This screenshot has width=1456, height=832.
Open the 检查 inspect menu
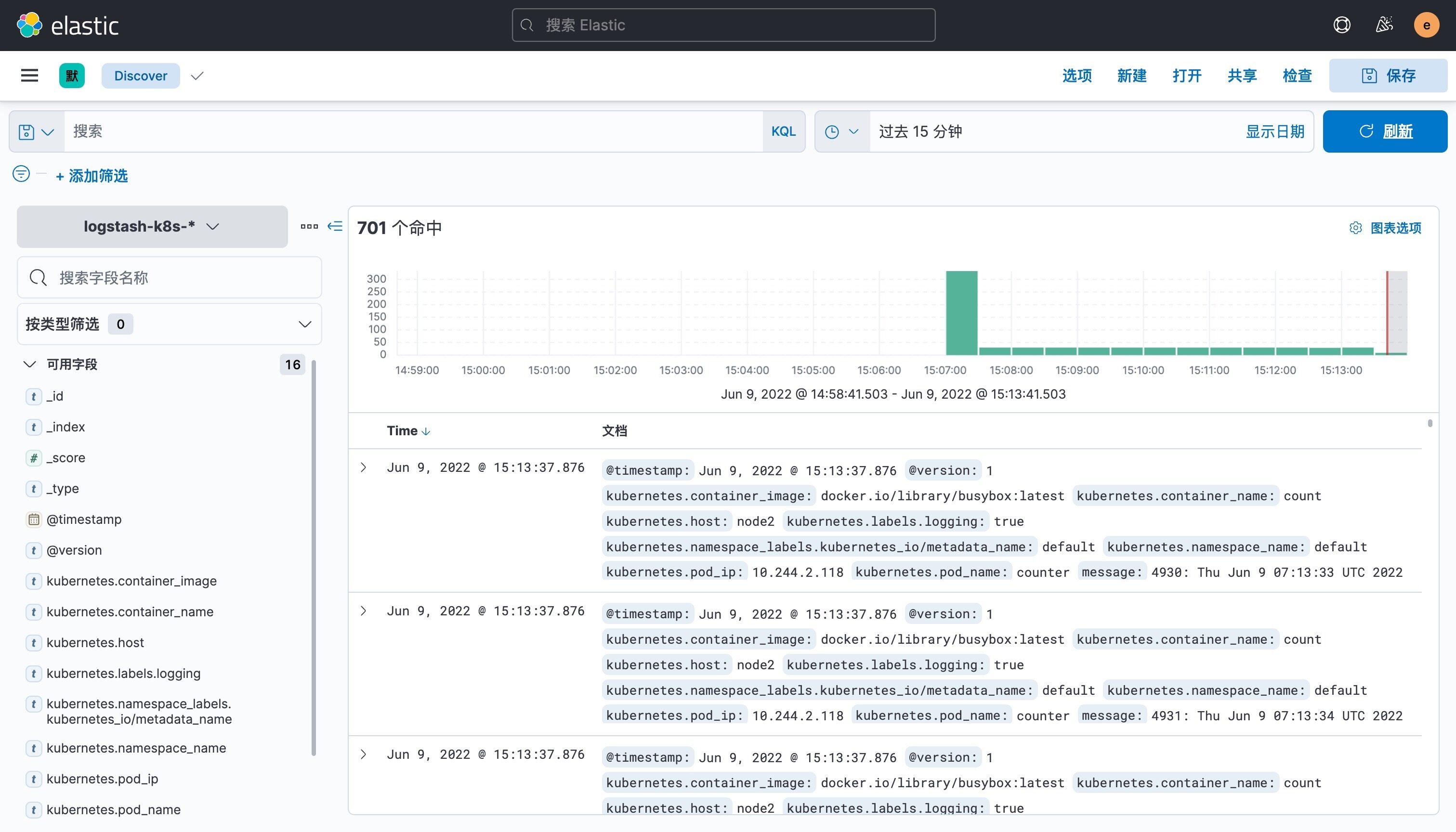1297,76
